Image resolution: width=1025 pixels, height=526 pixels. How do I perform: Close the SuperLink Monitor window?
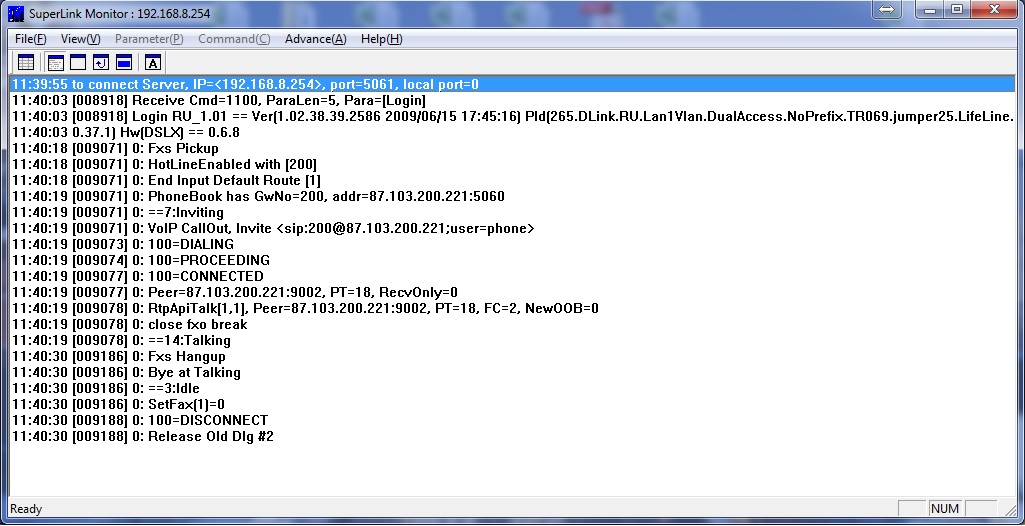click(x=994, y=9)
